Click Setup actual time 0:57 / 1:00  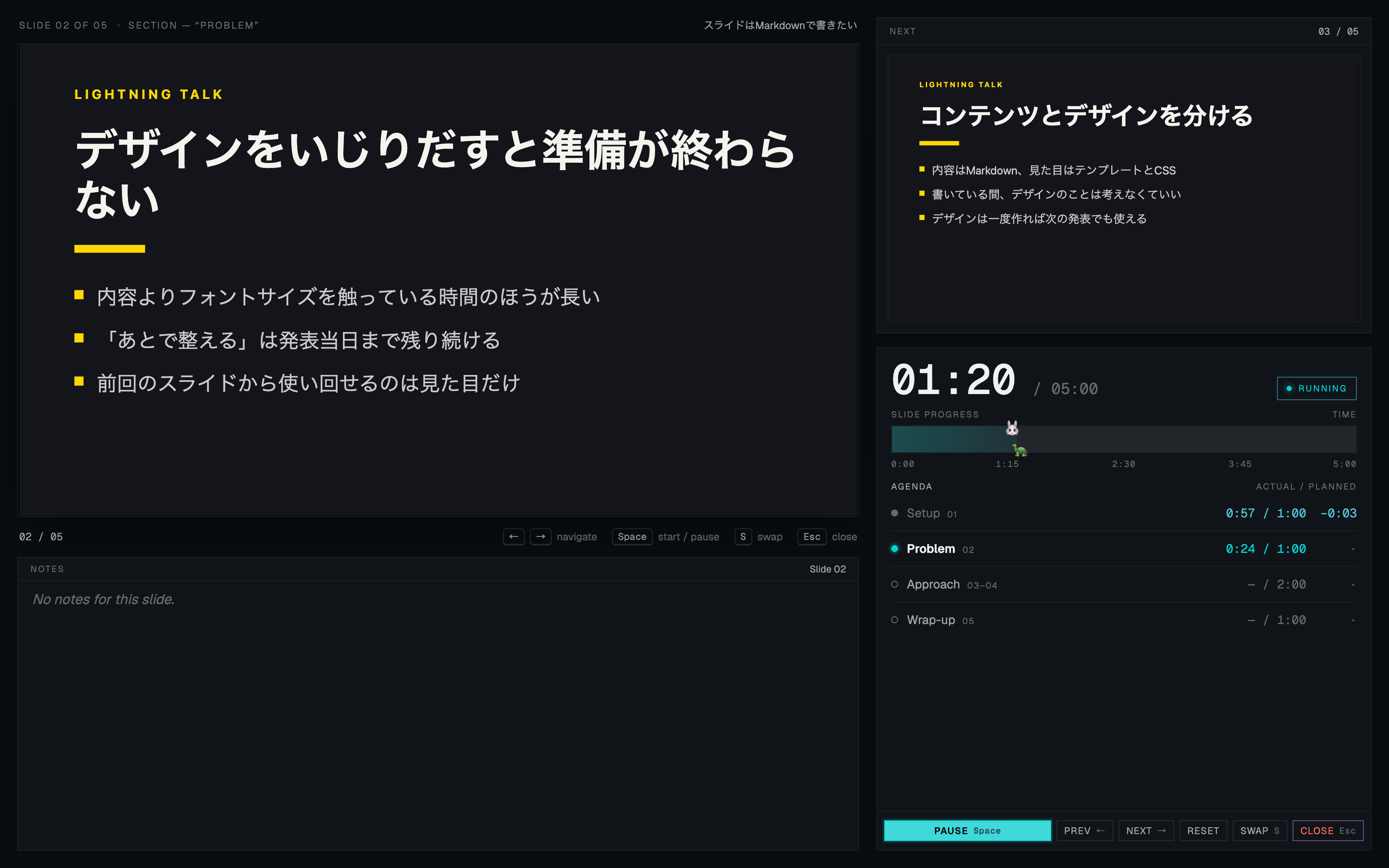click(1266, 513)
